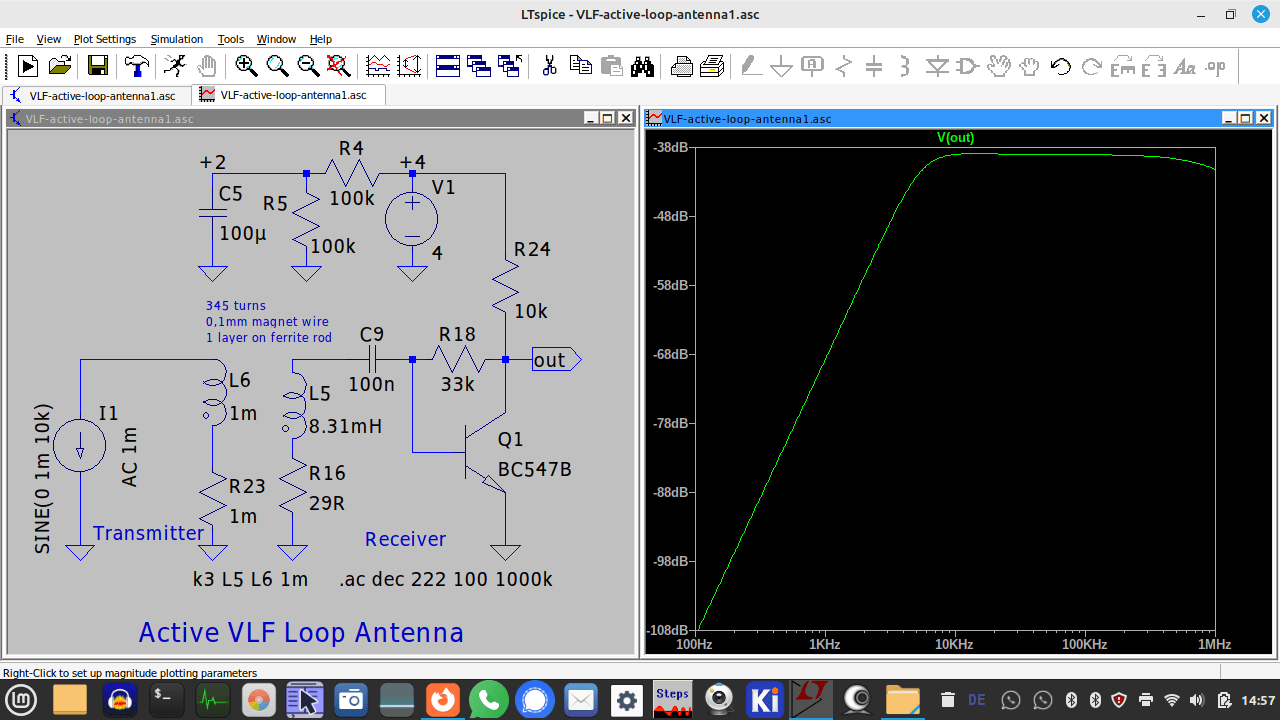This screenshot has width=1280, height=720.
Task: Click the SINE(0 1m 10k) source value
Action: [43, 479]
